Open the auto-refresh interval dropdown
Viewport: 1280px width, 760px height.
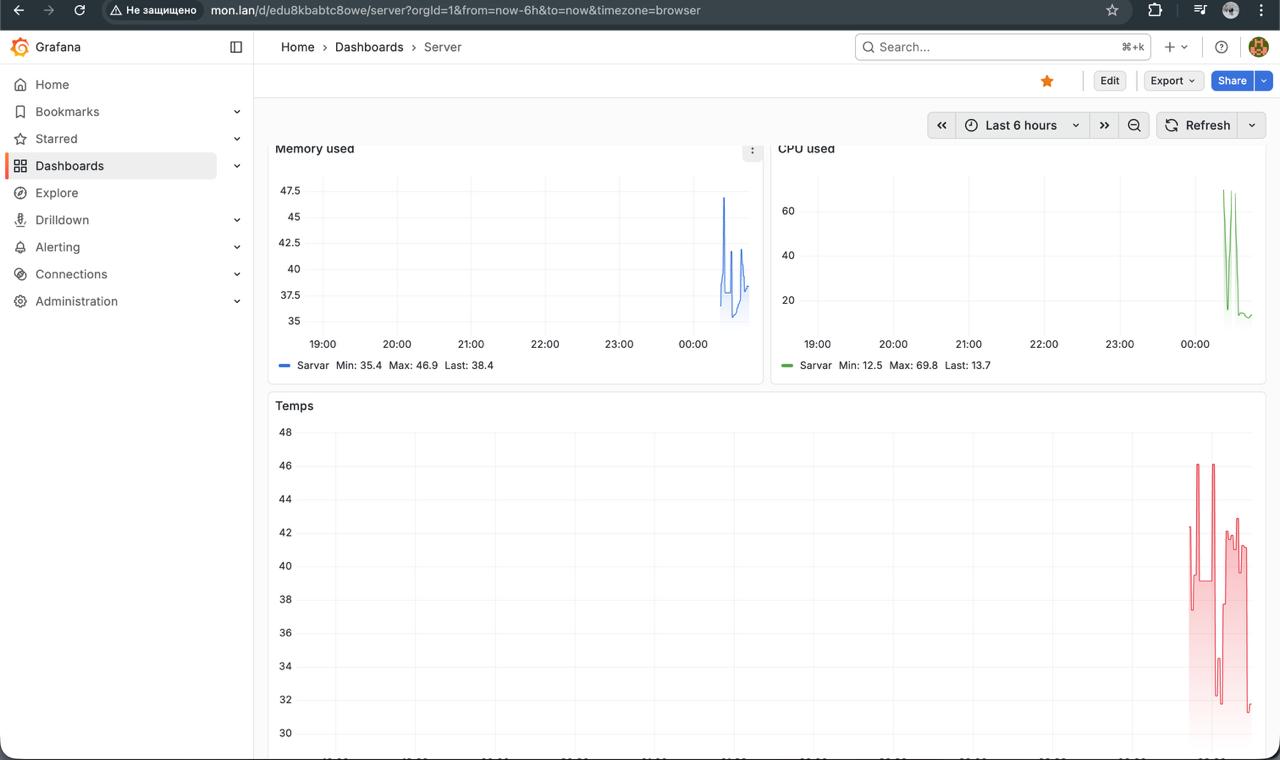tap(1251, 125)
